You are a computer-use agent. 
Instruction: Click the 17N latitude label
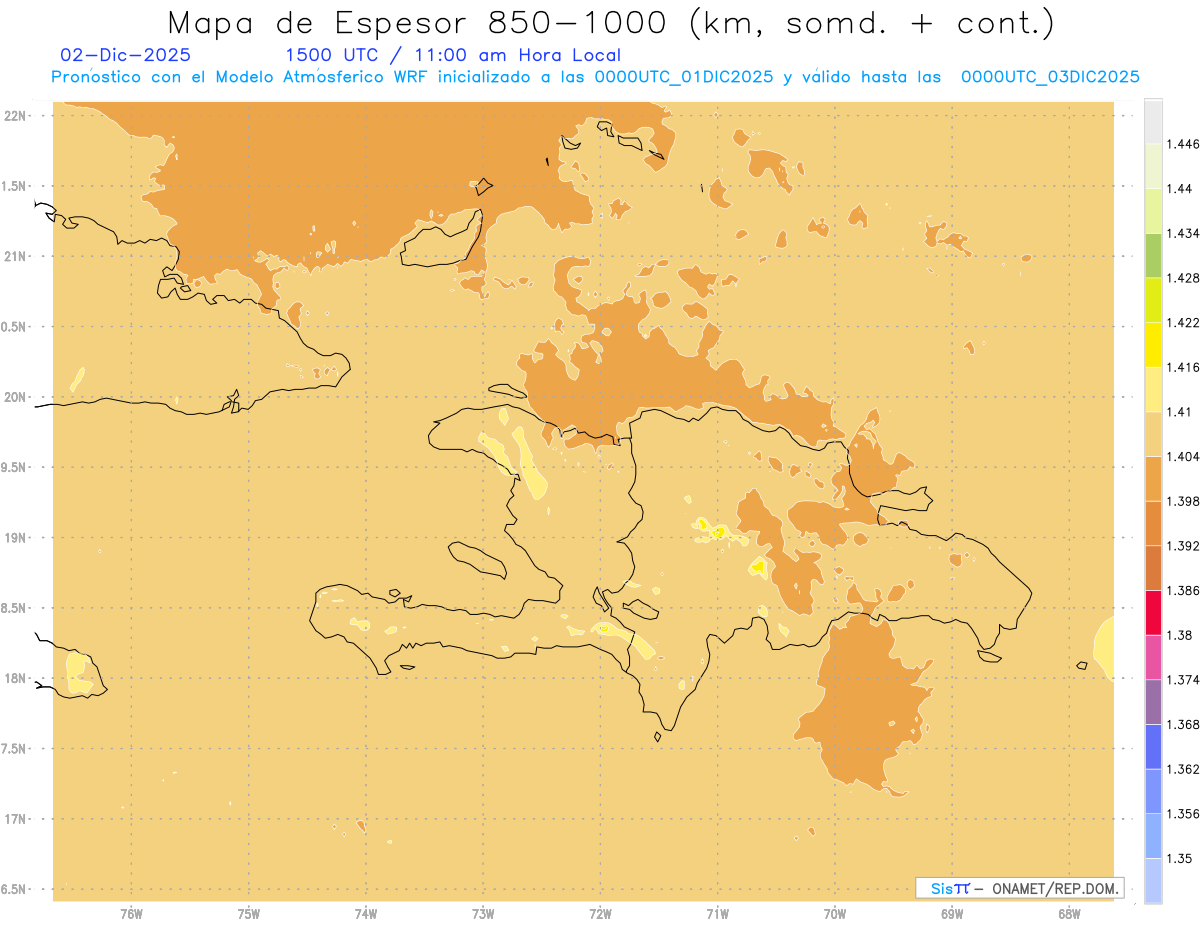(15, 819)
